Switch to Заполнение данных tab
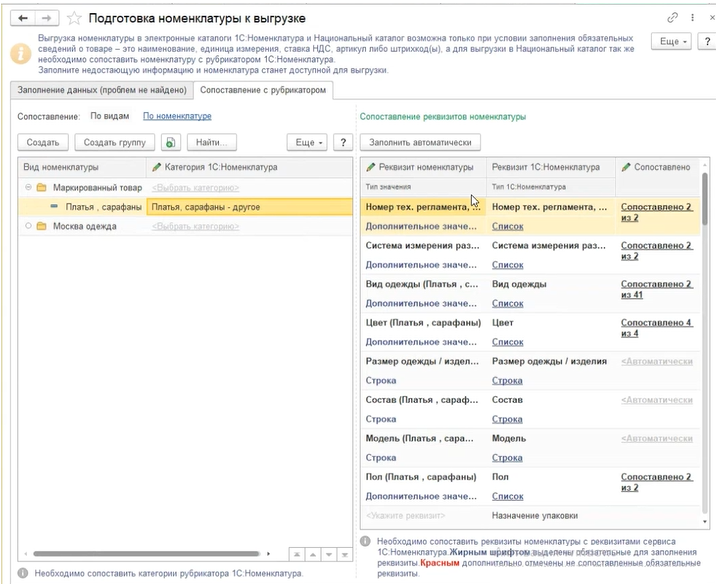The width and height of the screenshot is (716, 584). coord(102,90)
